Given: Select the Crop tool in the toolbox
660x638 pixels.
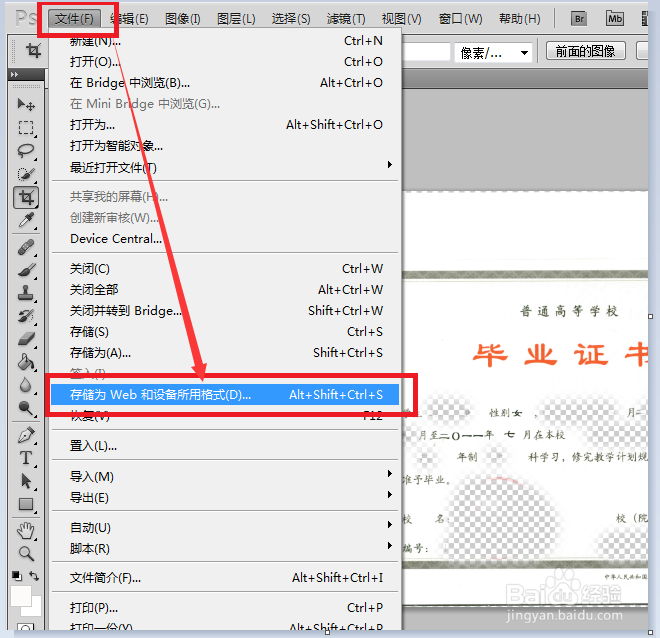Looking at the screenshot, I should click(x=26, y=197).
